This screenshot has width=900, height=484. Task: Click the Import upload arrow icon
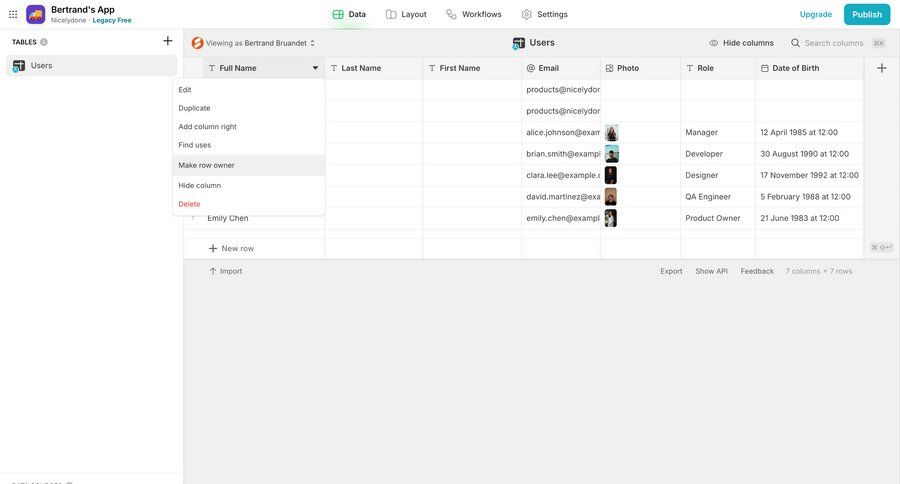point(213,271)
